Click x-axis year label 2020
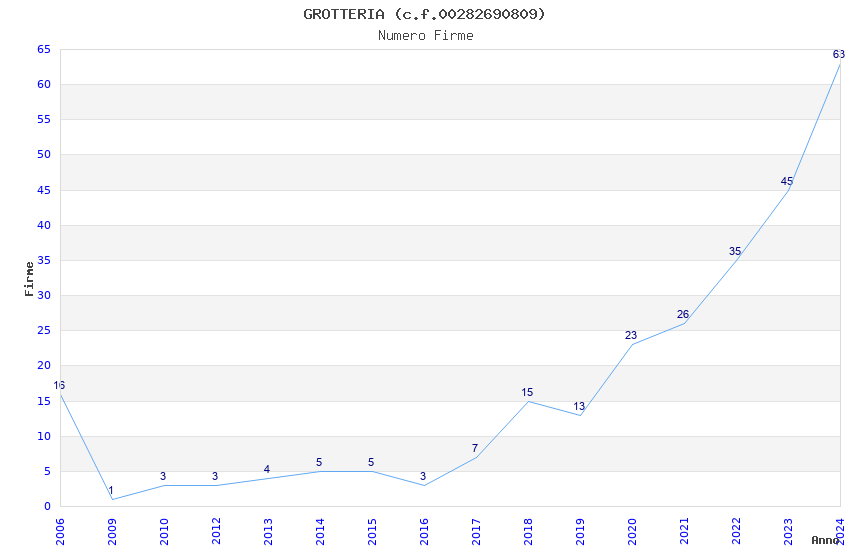Image resolution: width=850 pixels, height=550 pixels. coord(632,531)
